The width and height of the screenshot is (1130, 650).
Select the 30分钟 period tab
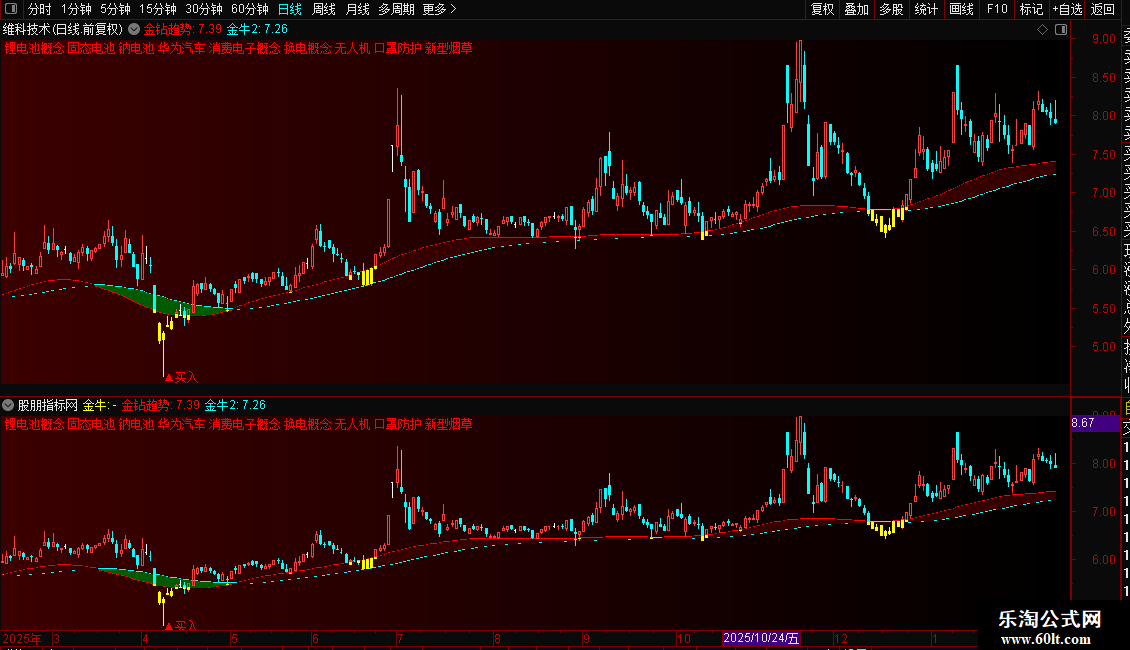(x=204, y=9)
